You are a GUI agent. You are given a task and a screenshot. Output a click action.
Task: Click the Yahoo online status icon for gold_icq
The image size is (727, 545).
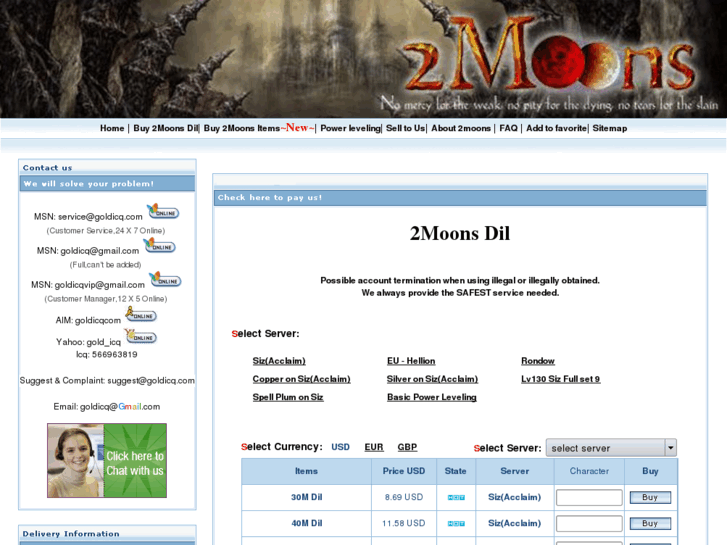140,336
